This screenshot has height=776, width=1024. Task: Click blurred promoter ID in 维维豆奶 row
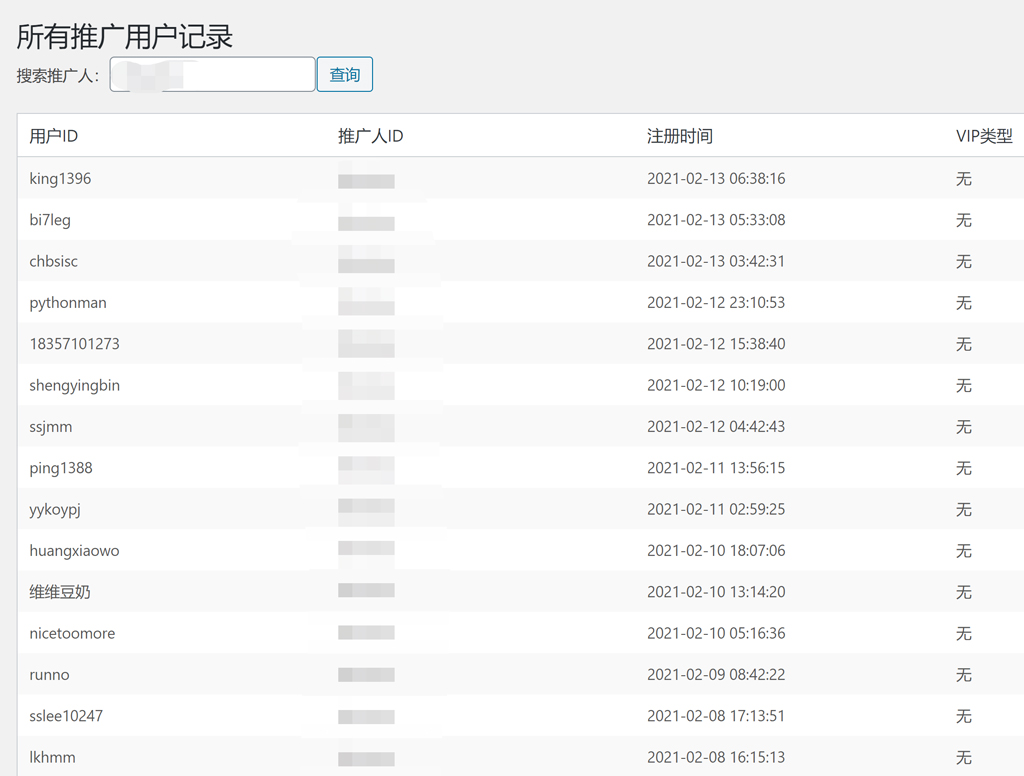[x=366, y=590]
